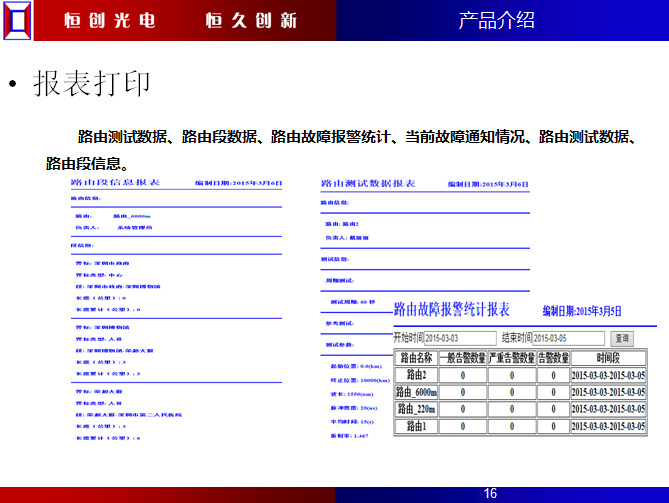Click the 路由故障报警统计报表 title

451,309
